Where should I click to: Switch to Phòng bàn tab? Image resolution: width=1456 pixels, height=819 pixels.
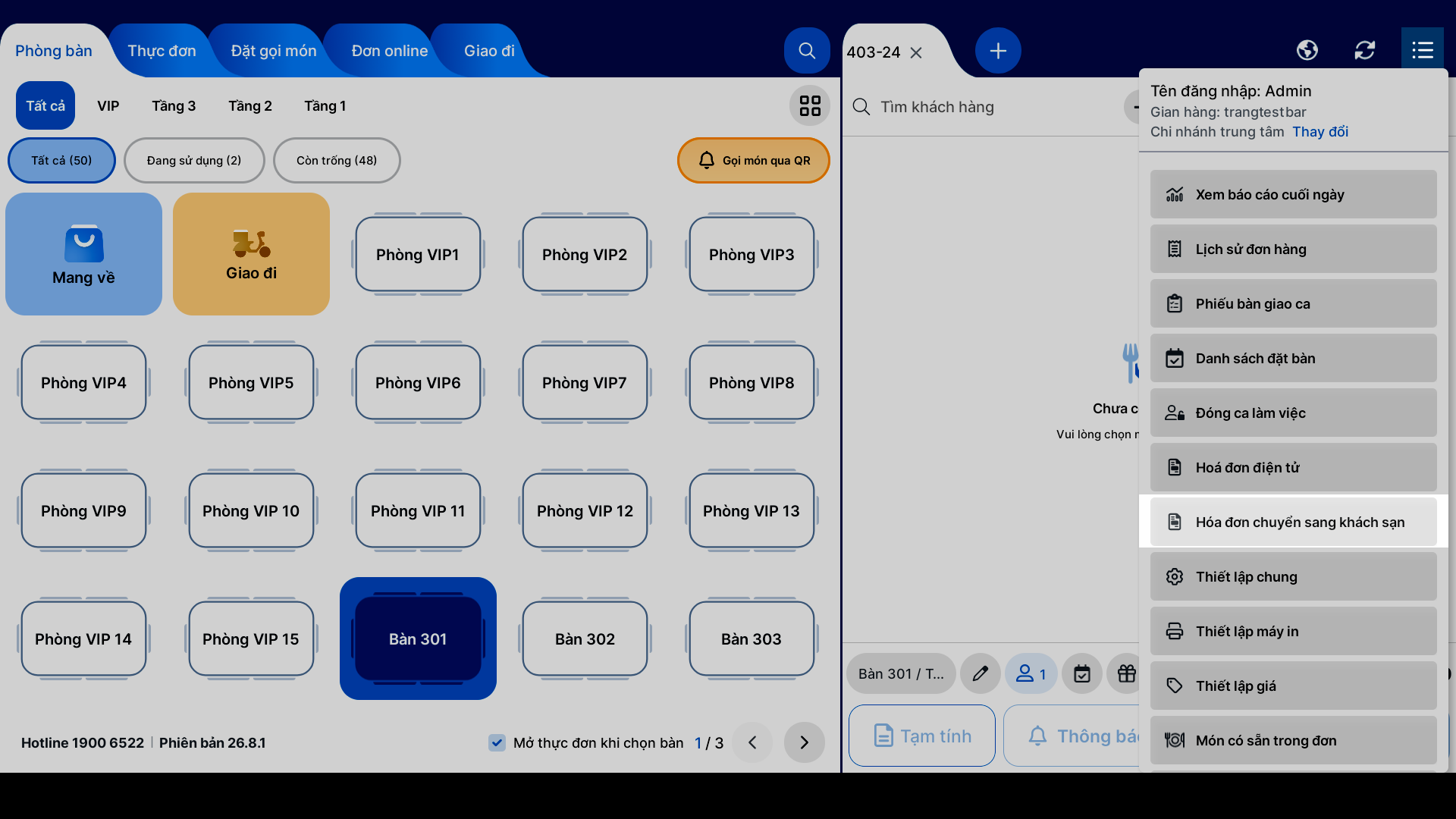[x=54, y=51]
